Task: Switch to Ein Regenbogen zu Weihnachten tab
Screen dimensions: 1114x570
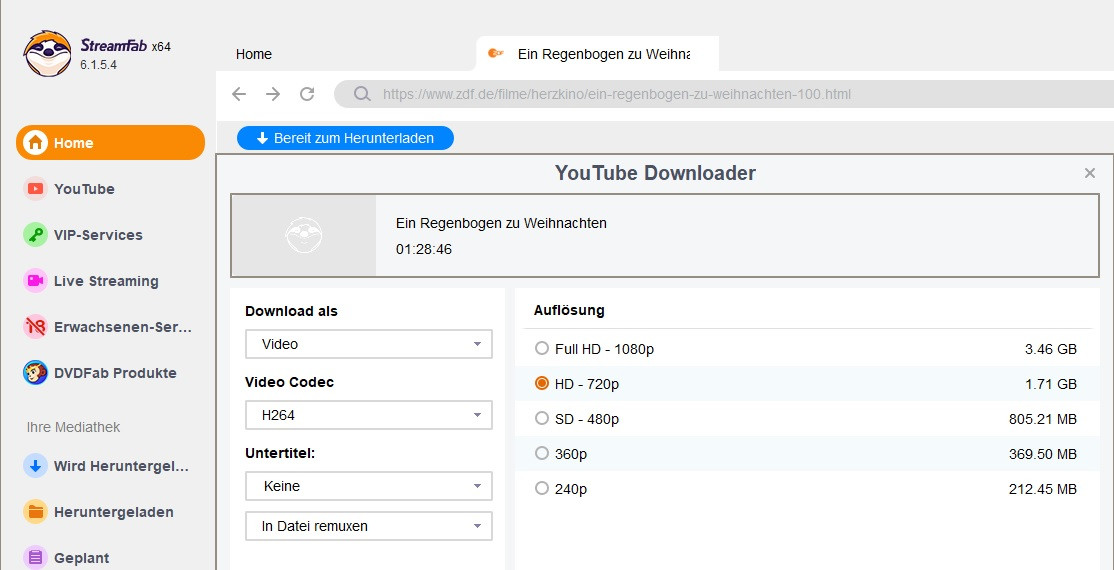Action: pyautogui.click(x=602, y=54)
